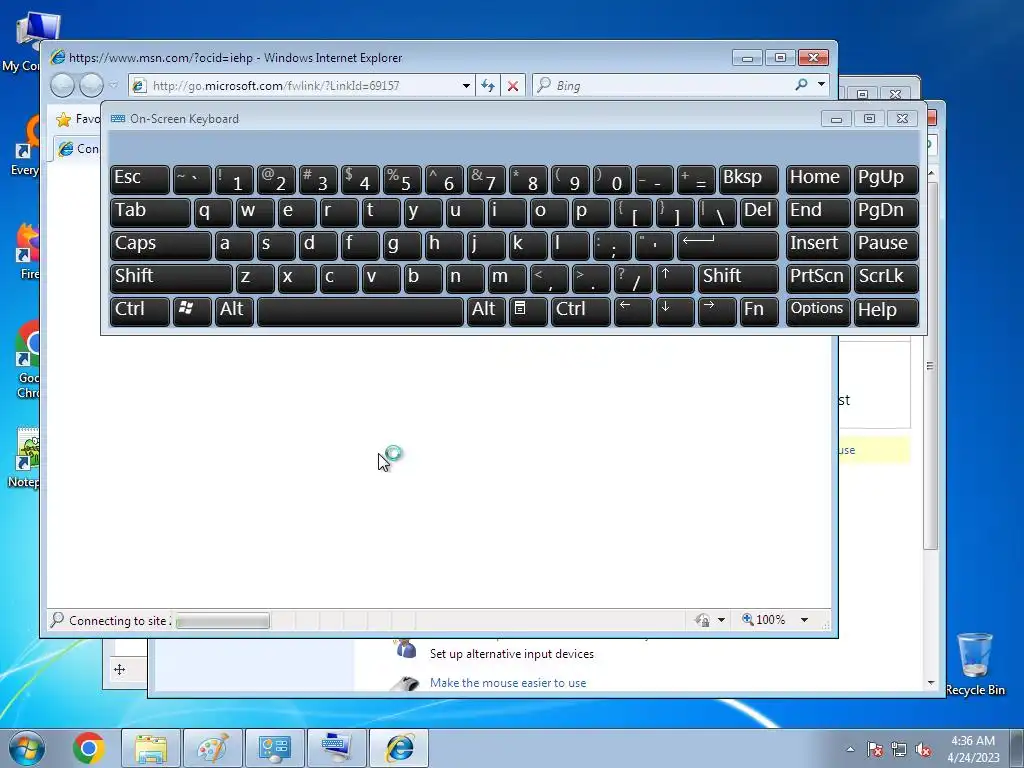This screenshot has width=1024, height=768.
Task: Select the Connecting browser tab
Action: pyautogui.click(x=77, y=149)
